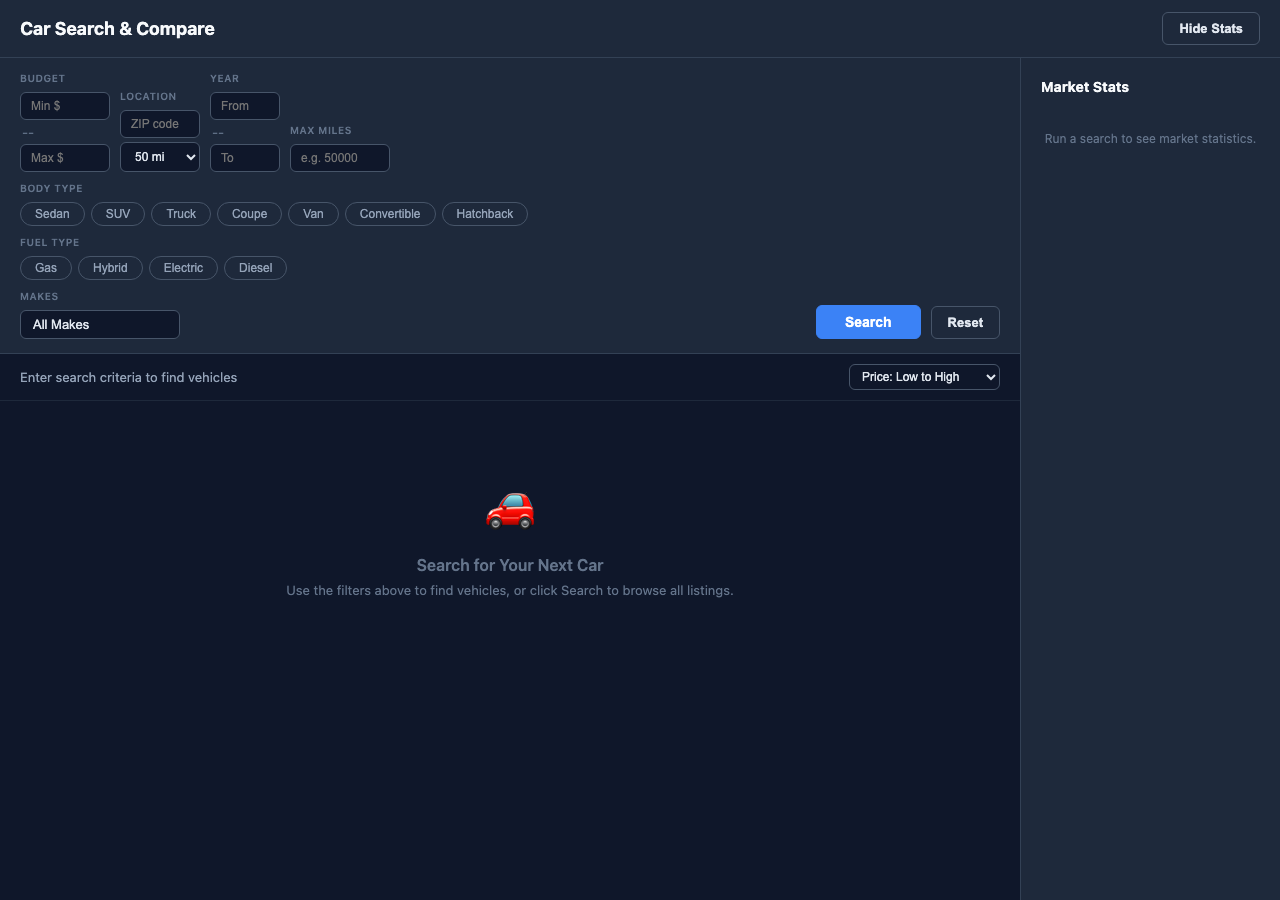Toggle the Coupe body type filter
The image size is (1280, 900).
tap(249, 213)
